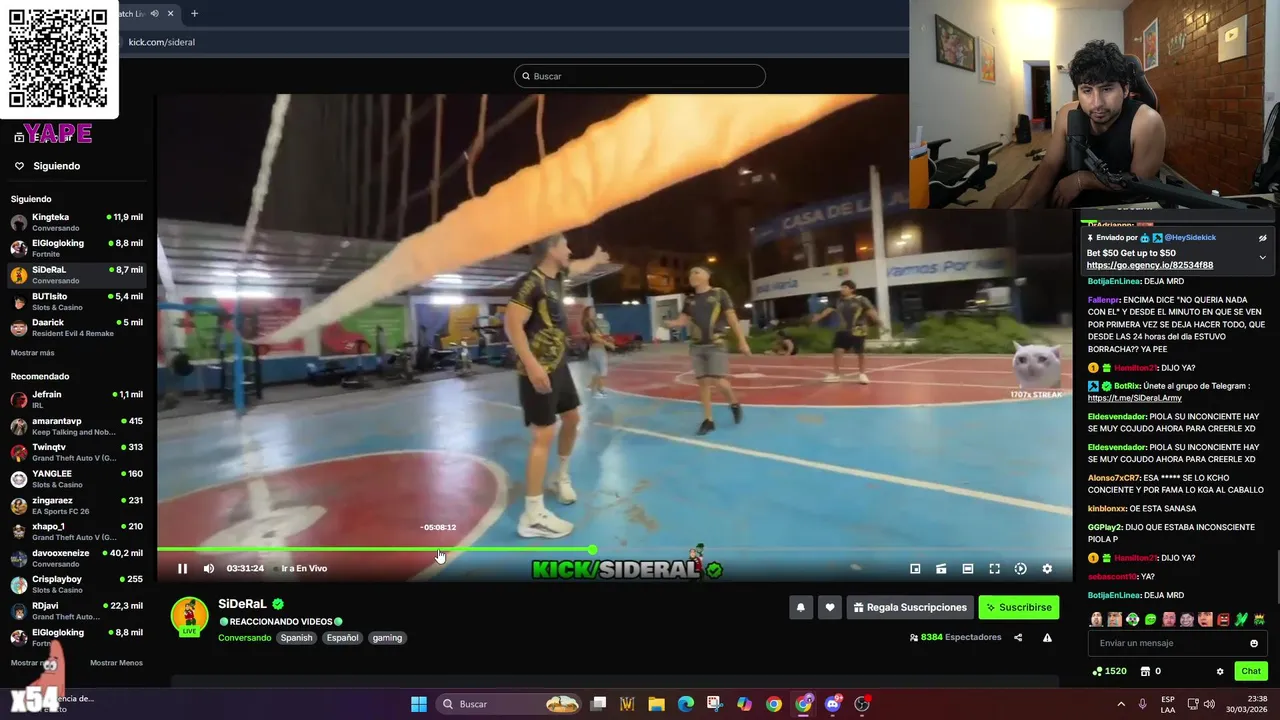This screenshot has width=1280, height=720.
Task: Click the Conversando category link
Action: [x=244, y=638]
